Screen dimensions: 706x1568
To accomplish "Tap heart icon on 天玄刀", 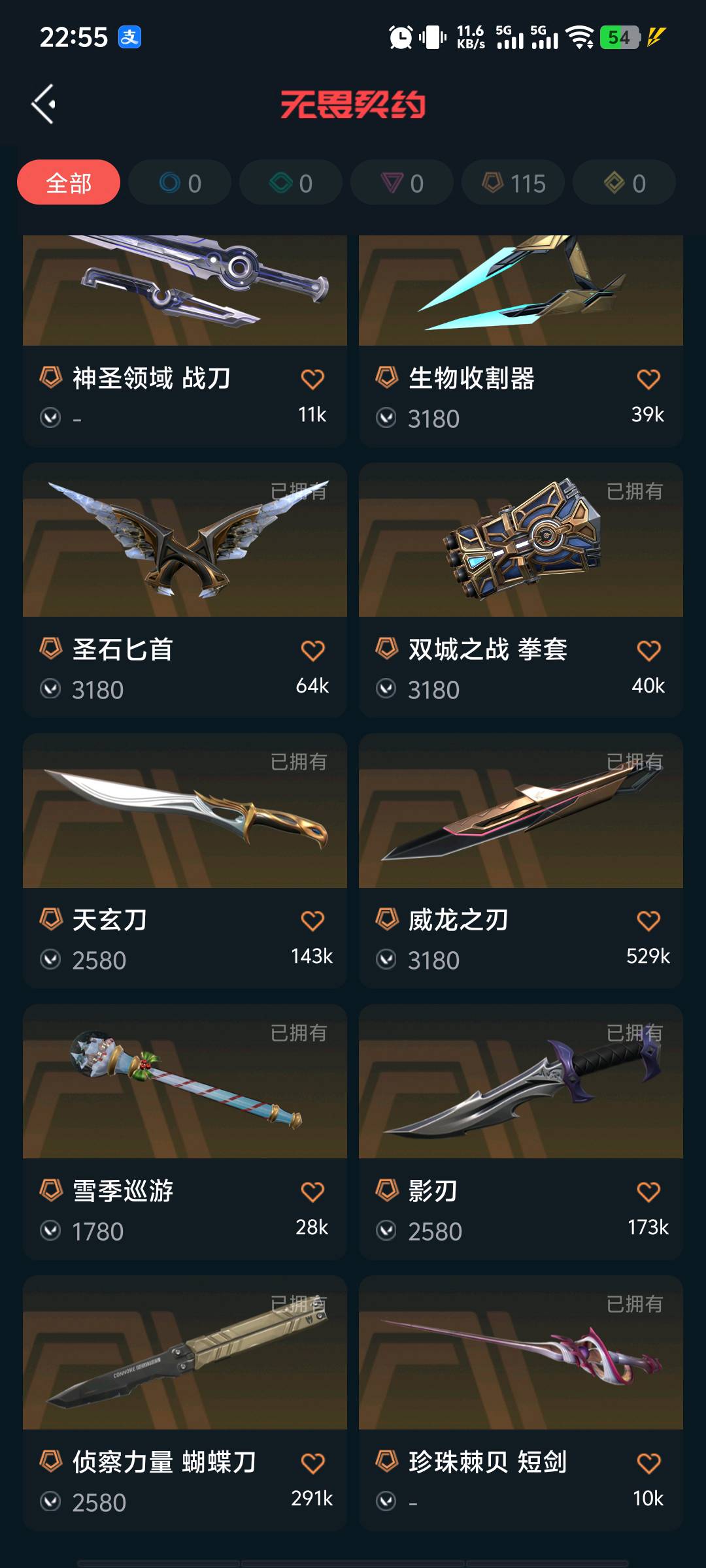I will point(312,921).
